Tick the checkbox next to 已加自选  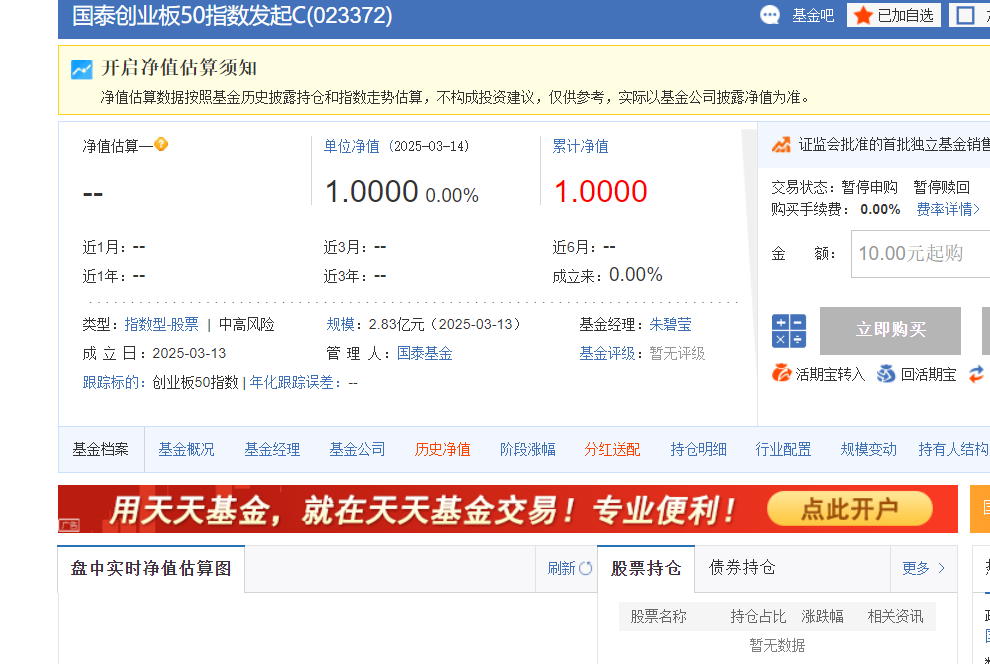pyautogui.click(x=965, y=15)
